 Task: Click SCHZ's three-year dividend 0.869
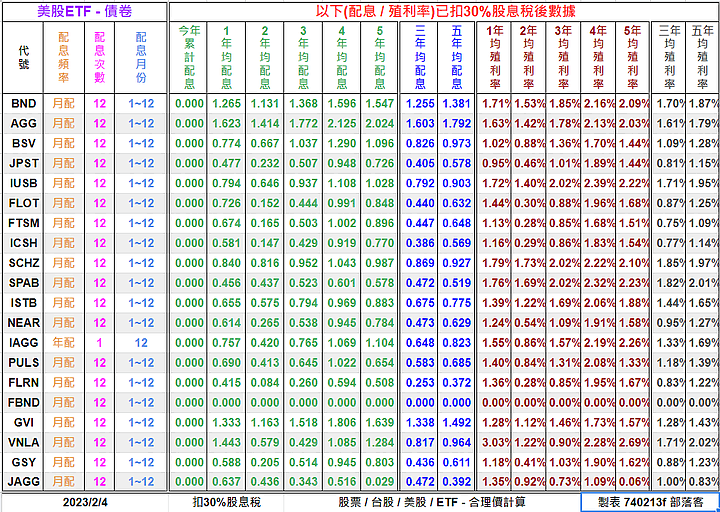tap(420, 263)
